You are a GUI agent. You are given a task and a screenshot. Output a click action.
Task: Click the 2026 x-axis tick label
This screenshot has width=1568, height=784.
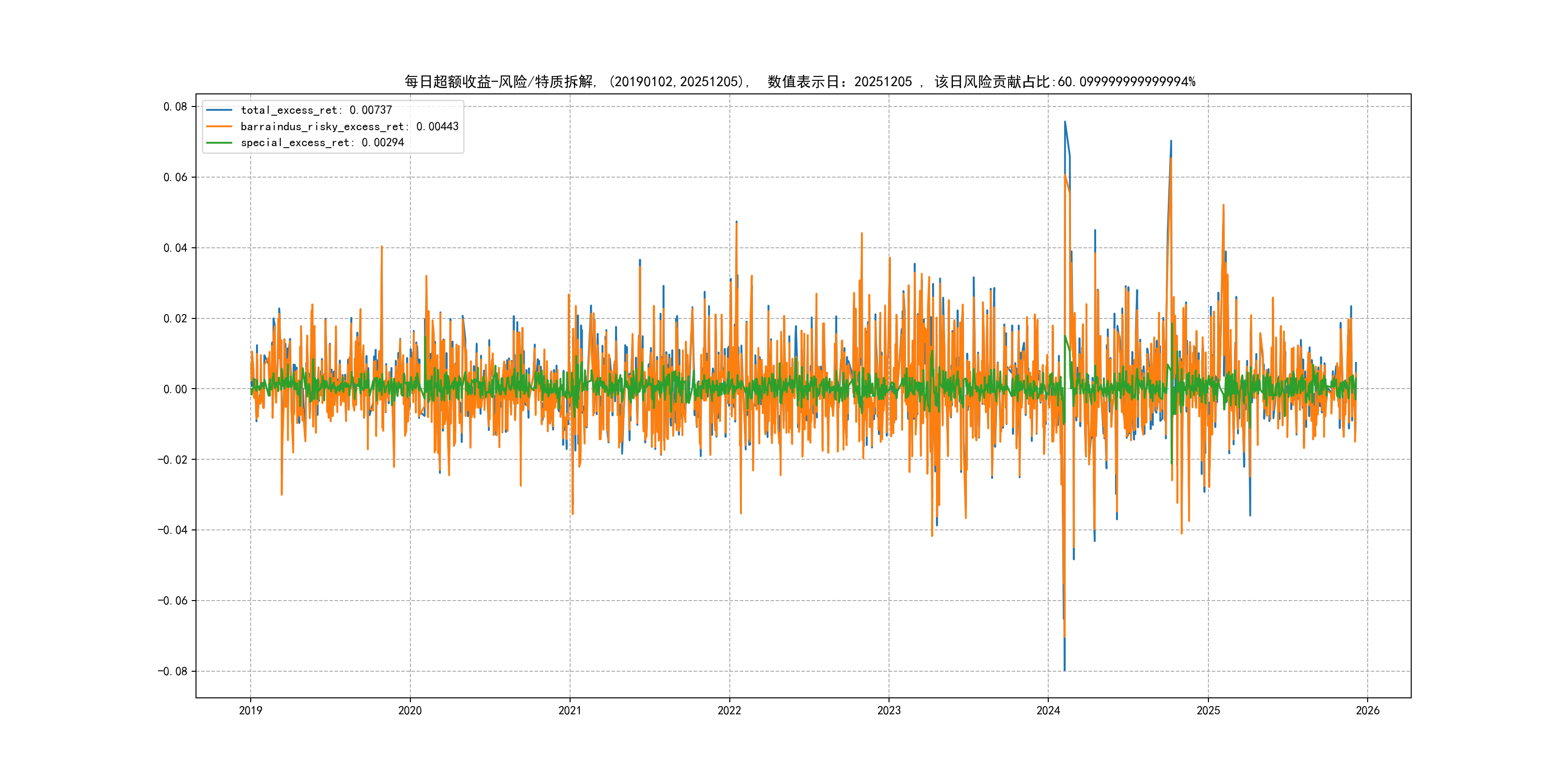(1368, 710)
